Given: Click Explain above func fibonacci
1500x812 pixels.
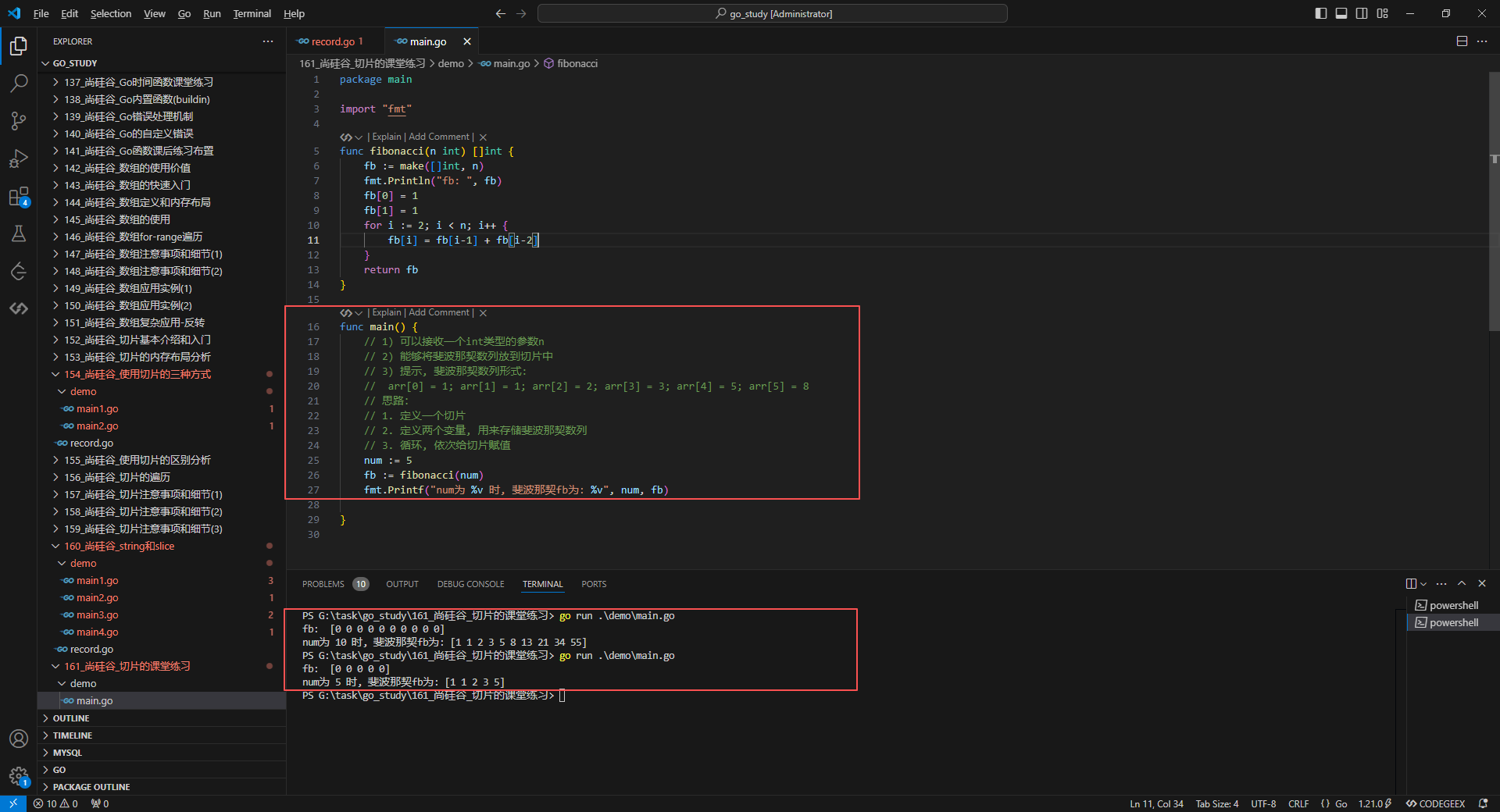Looking at the screenshot, I should click(x=387, y=137).
